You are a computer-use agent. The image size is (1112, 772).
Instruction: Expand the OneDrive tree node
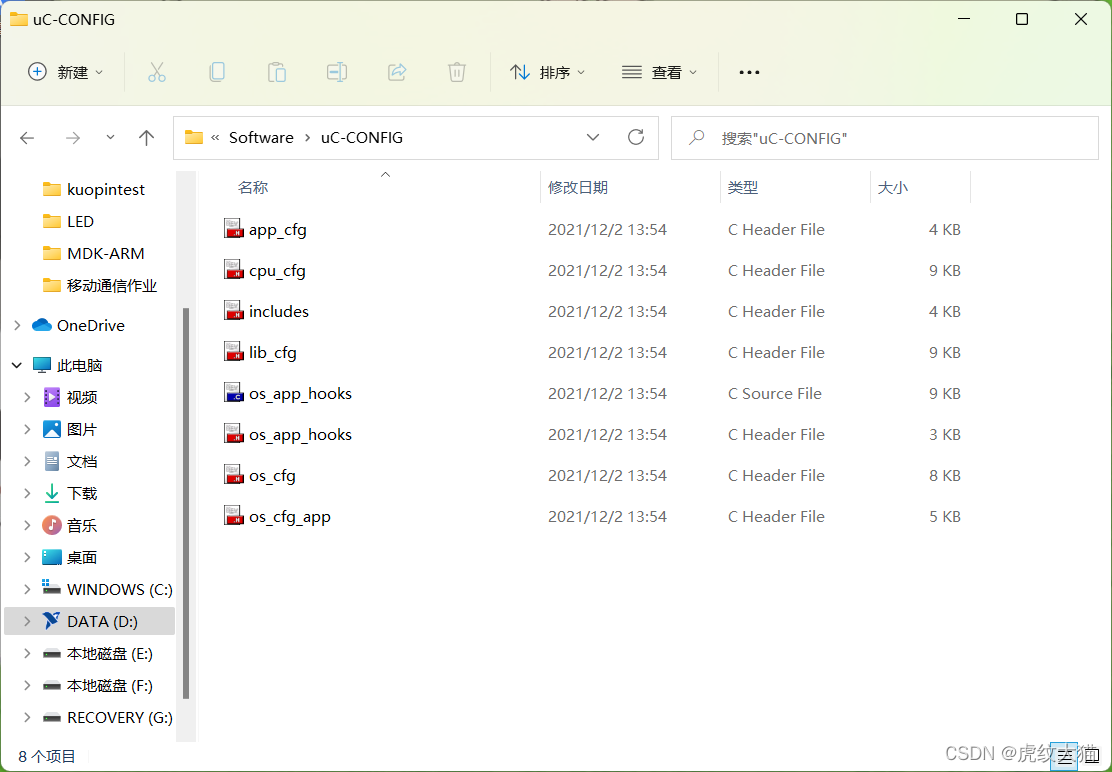[x=17, y=325]
